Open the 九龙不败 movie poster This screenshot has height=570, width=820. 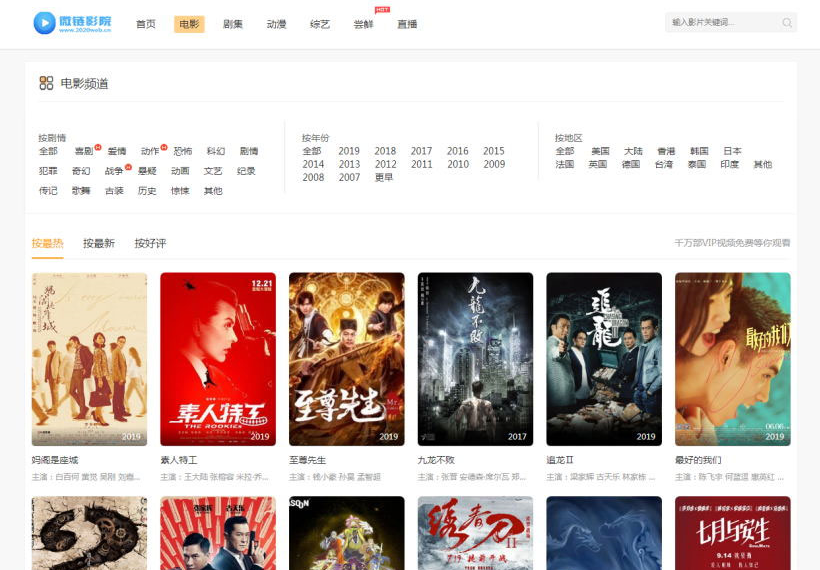tap(475, 358)
